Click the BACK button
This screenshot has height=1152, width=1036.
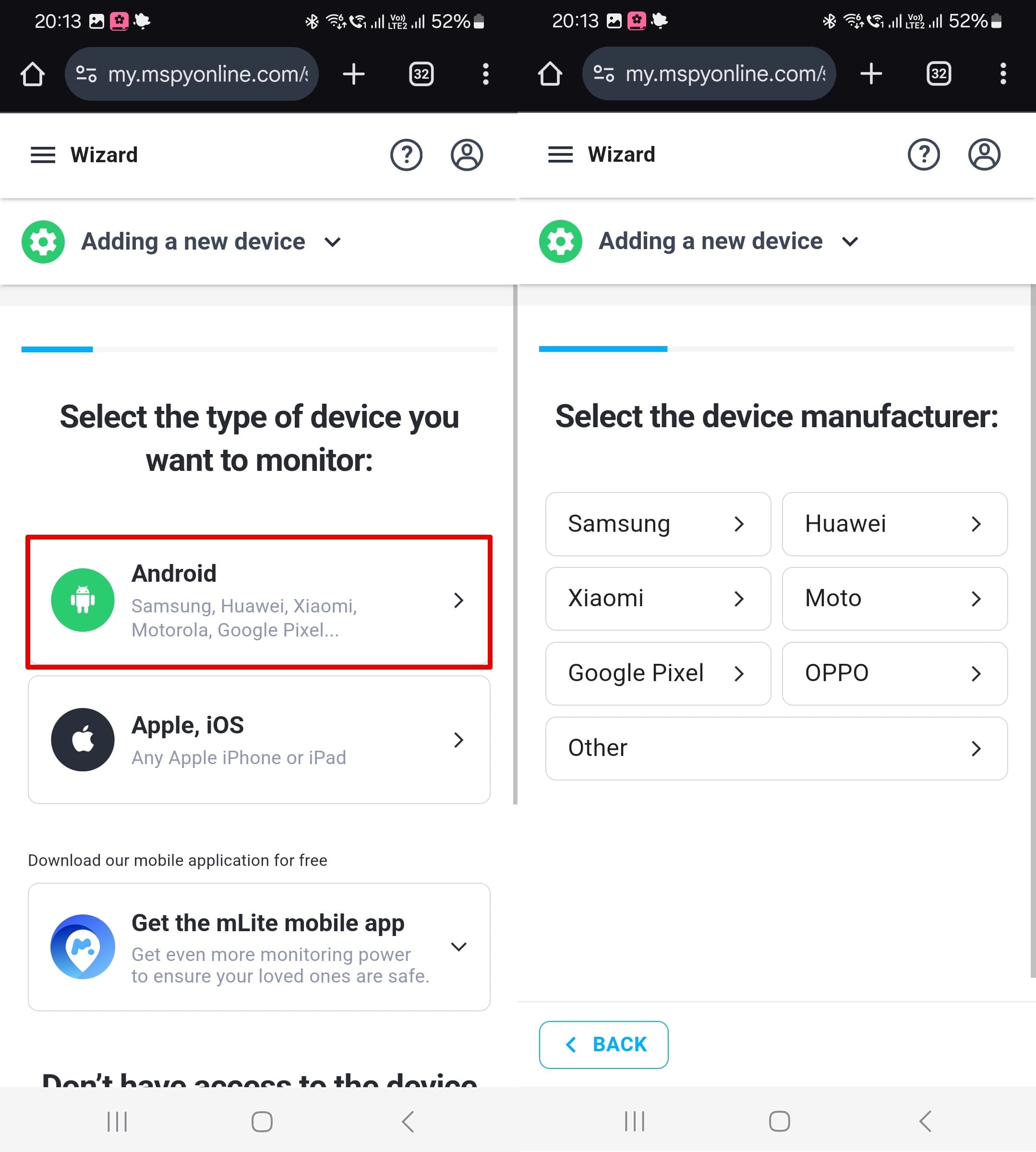tap(603, 1044)
